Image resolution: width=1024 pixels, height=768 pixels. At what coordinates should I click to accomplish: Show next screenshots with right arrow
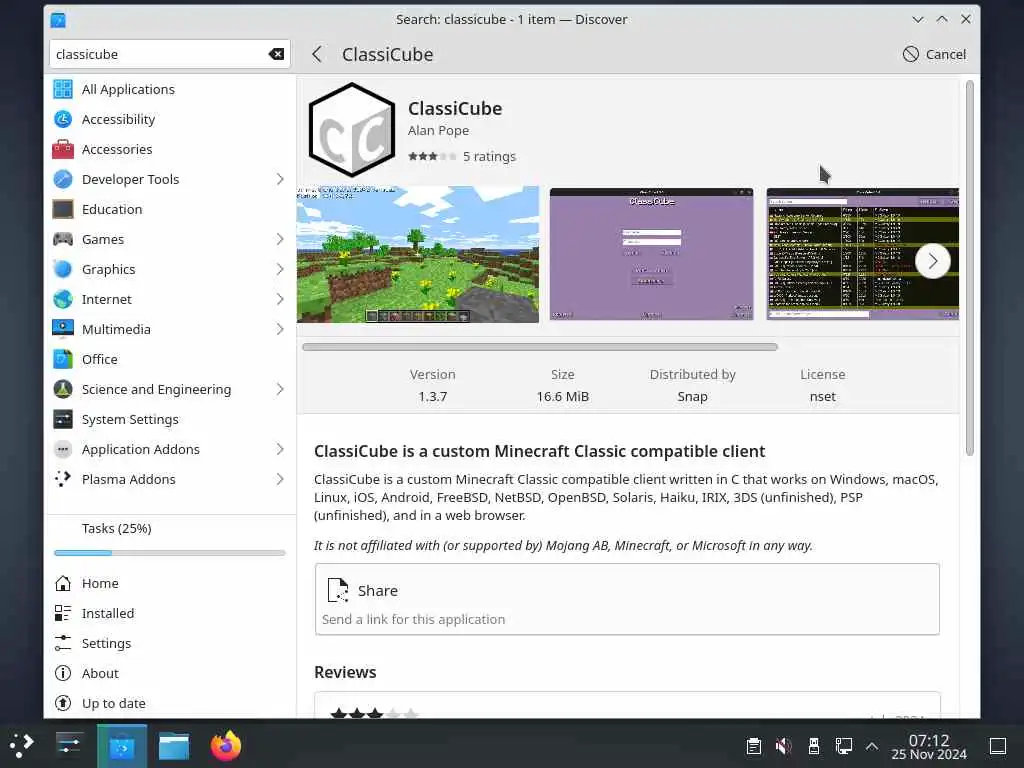click(933, 261)
